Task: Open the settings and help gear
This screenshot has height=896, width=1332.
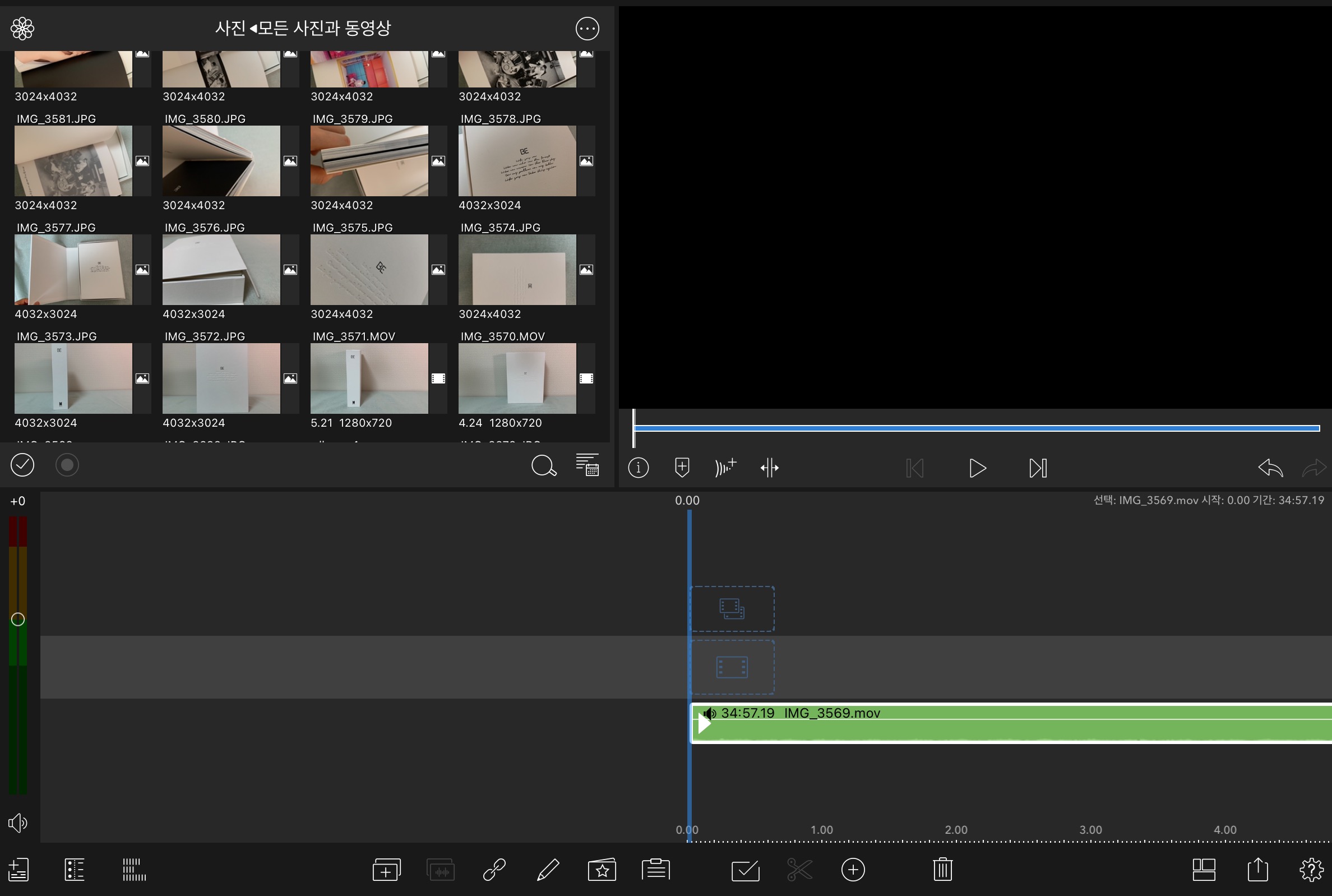Action: coord(1311,869)
